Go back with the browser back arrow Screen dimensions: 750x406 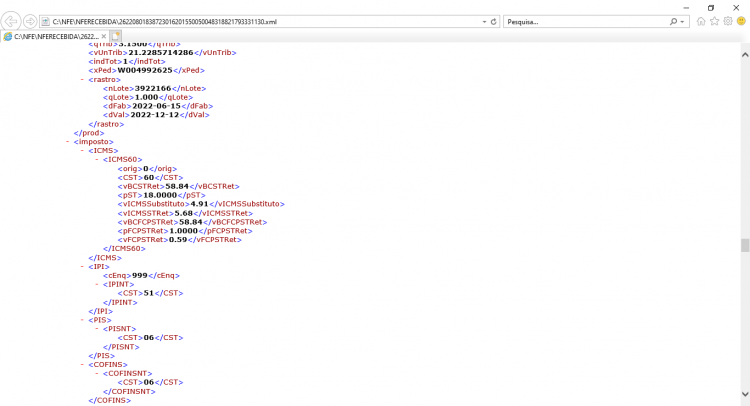point(11,22)
